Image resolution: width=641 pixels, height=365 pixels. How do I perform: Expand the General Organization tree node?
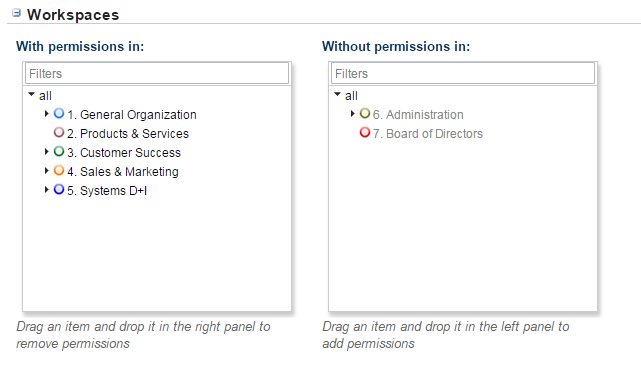(x=46, y=114)
